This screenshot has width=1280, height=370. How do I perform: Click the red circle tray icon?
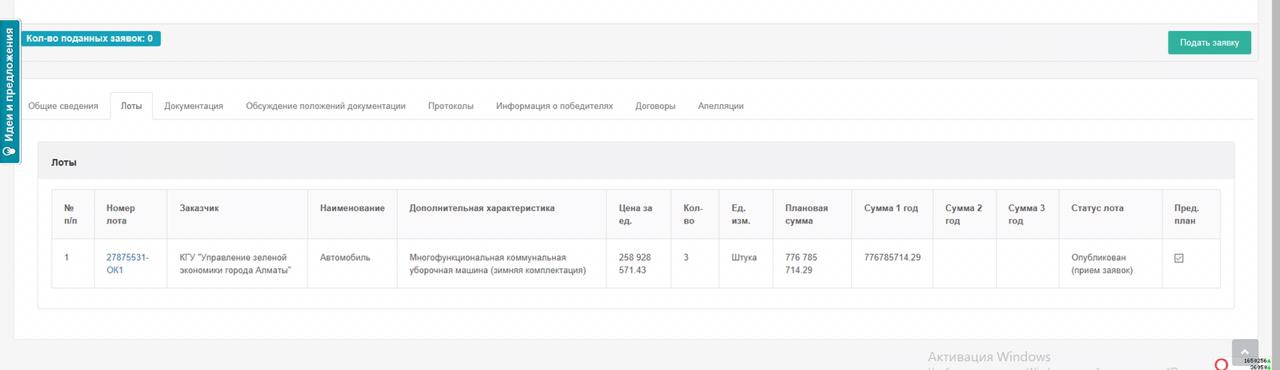(x=1221, y=364)
